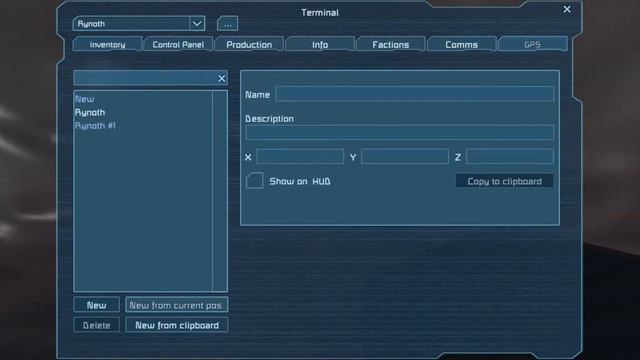This screenshot has width=640, height=360.
Task: Expand the Rynoth grid dropdown
Action: click(x=197, y=24)
